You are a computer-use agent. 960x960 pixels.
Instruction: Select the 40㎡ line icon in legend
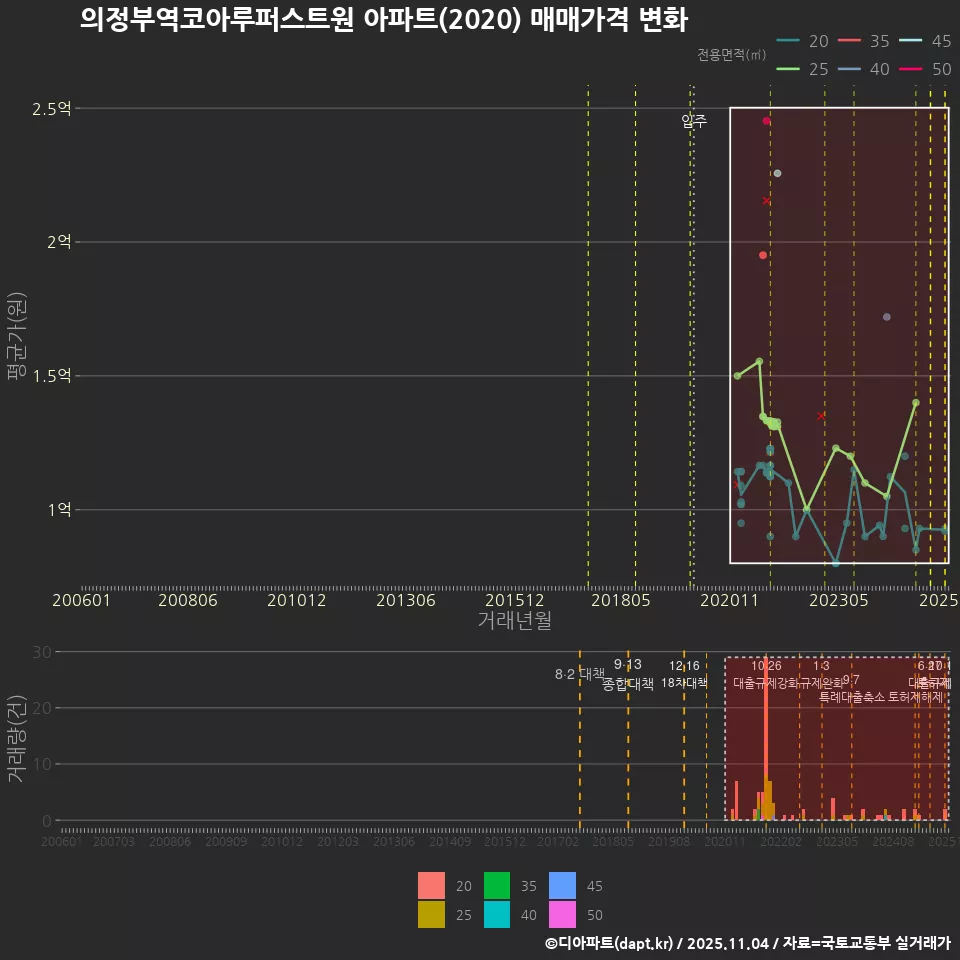tap(848, 68)
